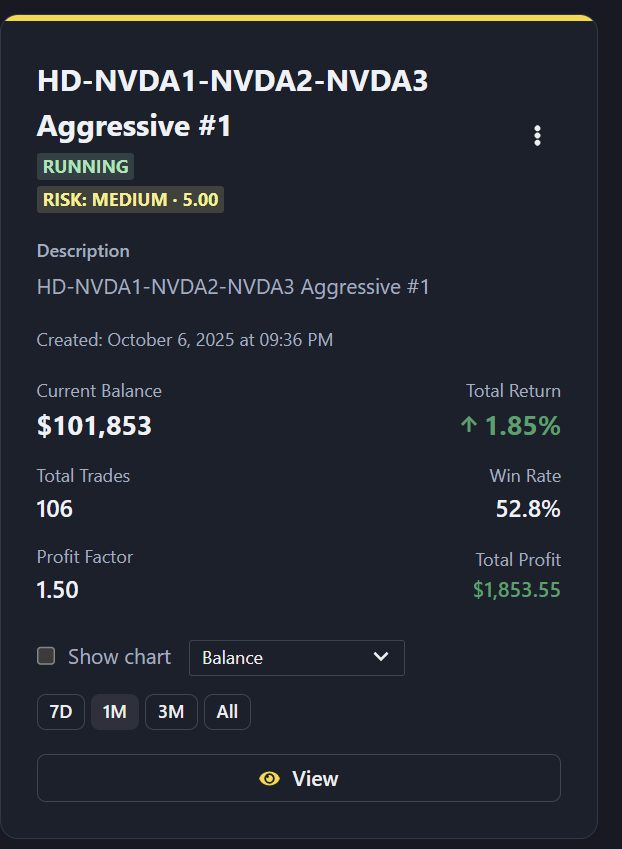Click the RISK: MEDIUM · 5.00 badge
Viewport: 622px width, 849px height.
pyautogui.click(x=130, y=200)
